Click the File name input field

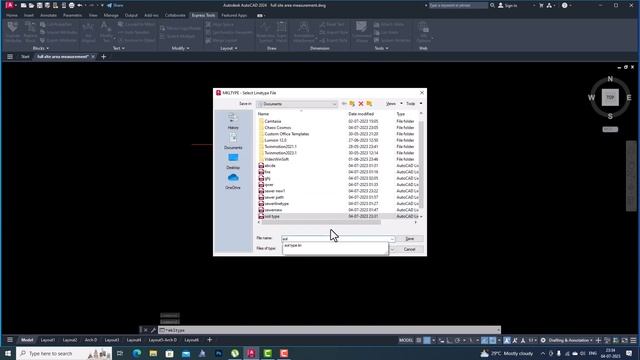click(336, 239)
